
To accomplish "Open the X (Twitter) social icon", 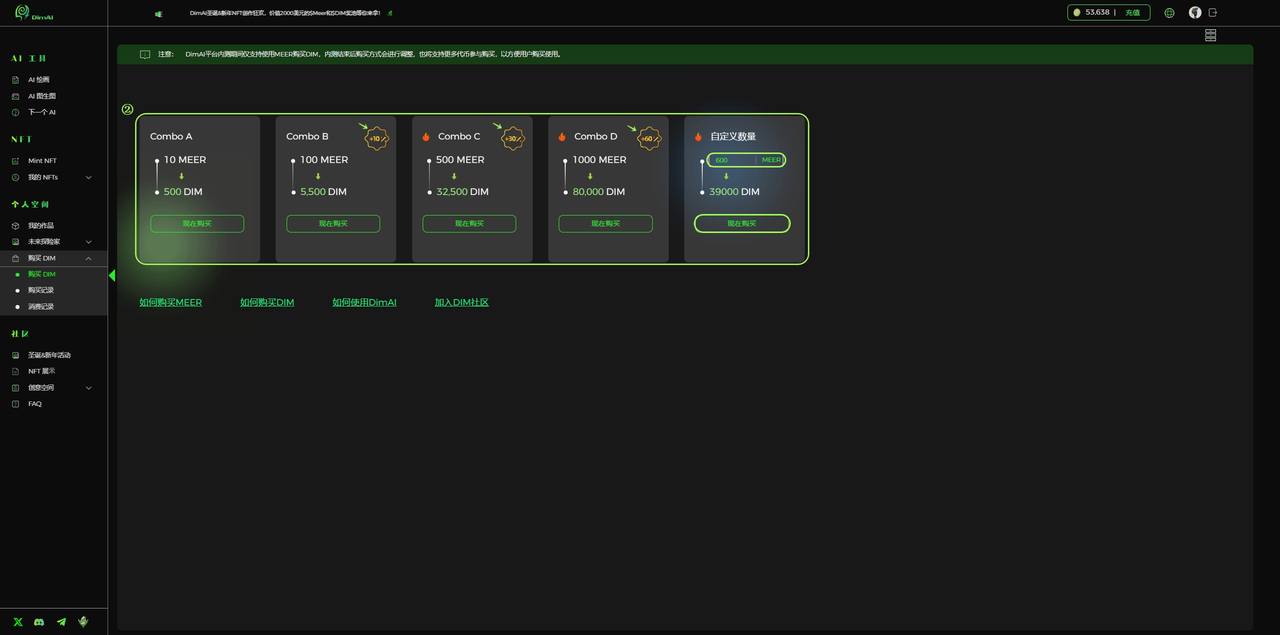I will pyautogui.click(x=17, y=622).
